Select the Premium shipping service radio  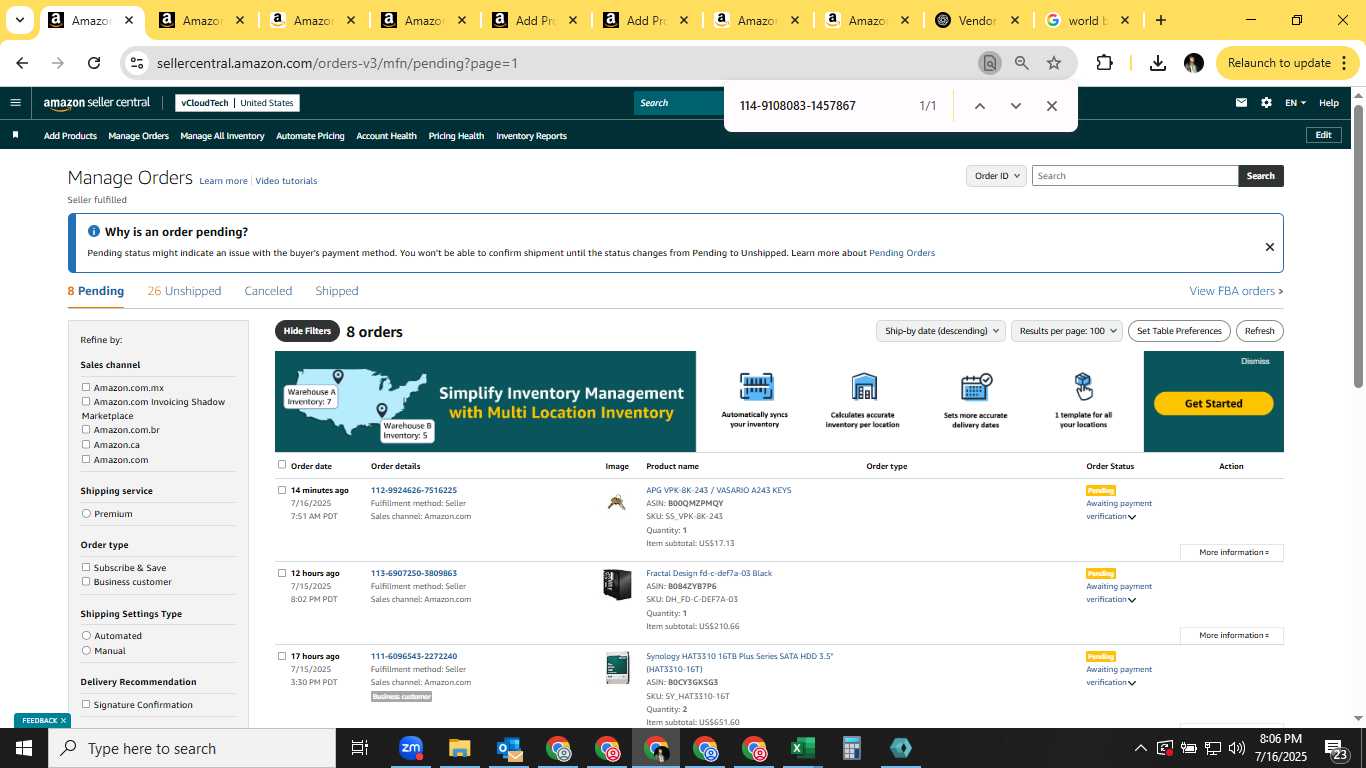point(86,513)
